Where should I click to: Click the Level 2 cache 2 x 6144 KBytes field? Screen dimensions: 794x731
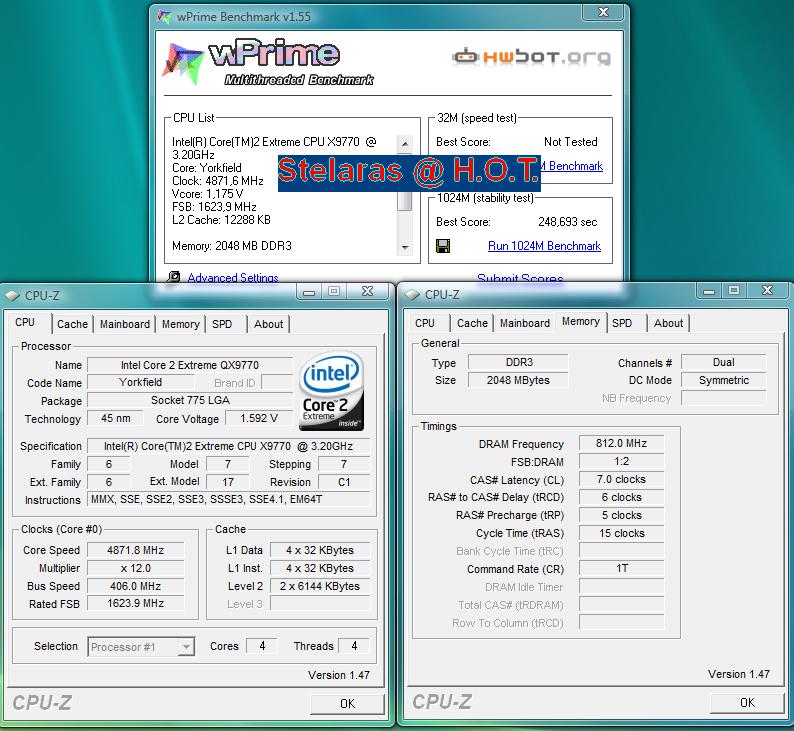click(x=320, y=586)
